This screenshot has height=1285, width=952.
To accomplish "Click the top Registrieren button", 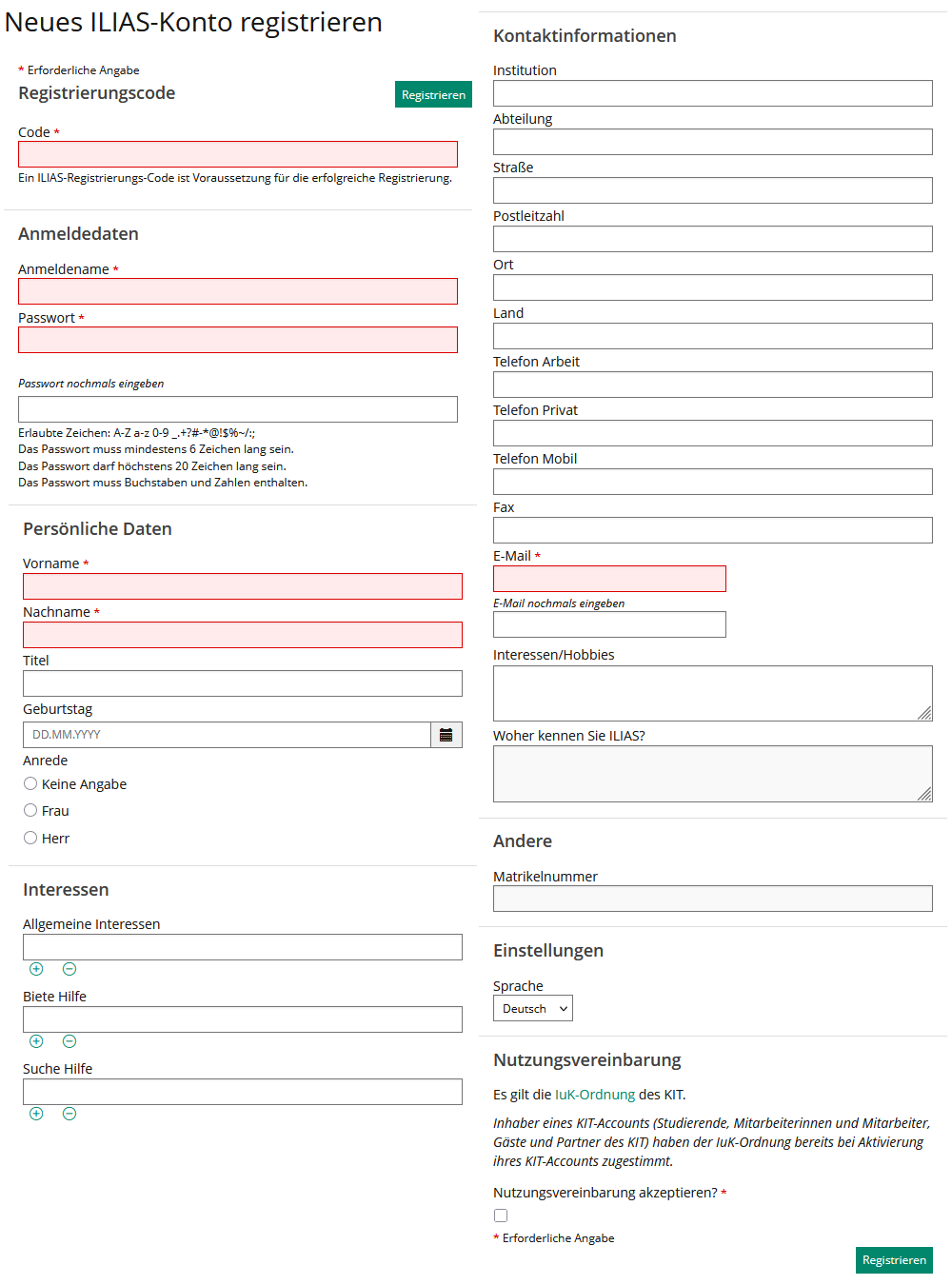I will [433, 94].
